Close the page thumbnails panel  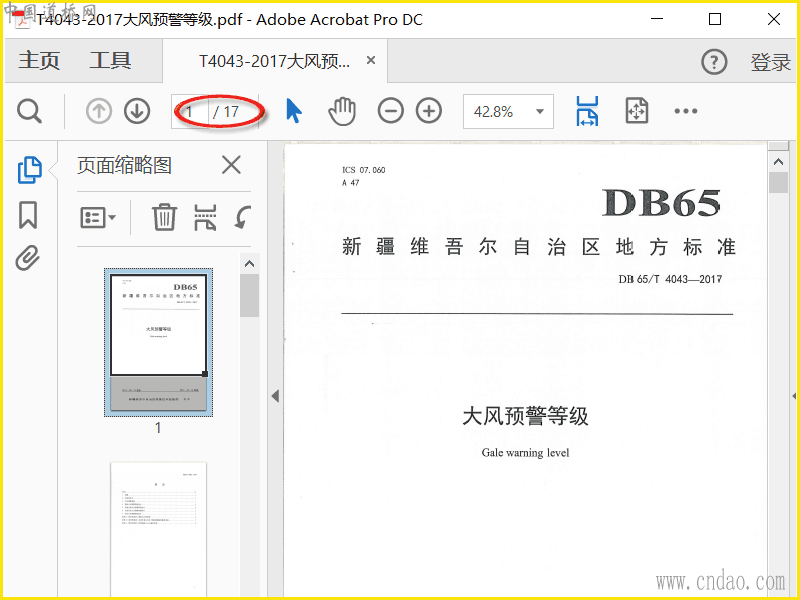pyautogui.click(x=231, y=165)
